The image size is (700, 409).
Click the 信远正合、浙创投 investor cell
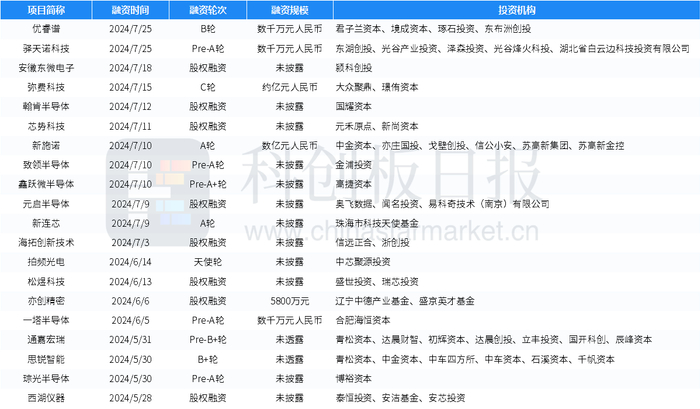click(x=373, y=242)
